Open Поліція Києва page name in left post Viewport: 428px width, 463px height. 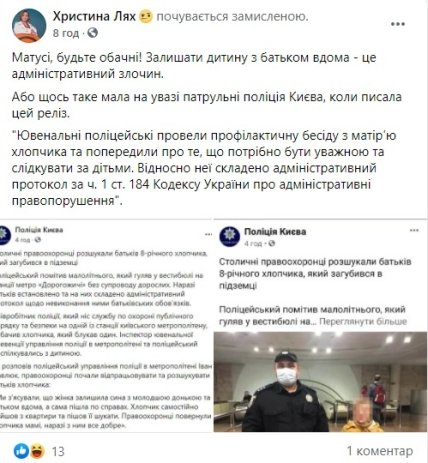[39, 230]
